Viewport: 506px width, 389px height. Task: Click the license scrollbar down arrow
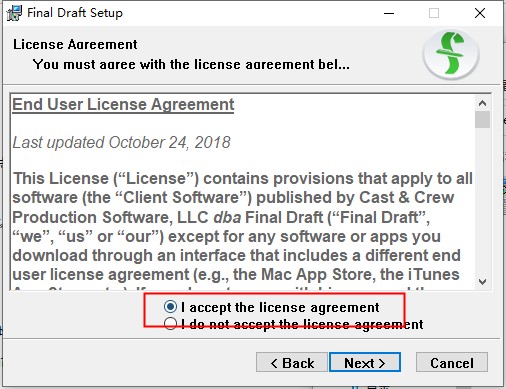[482, 281]
